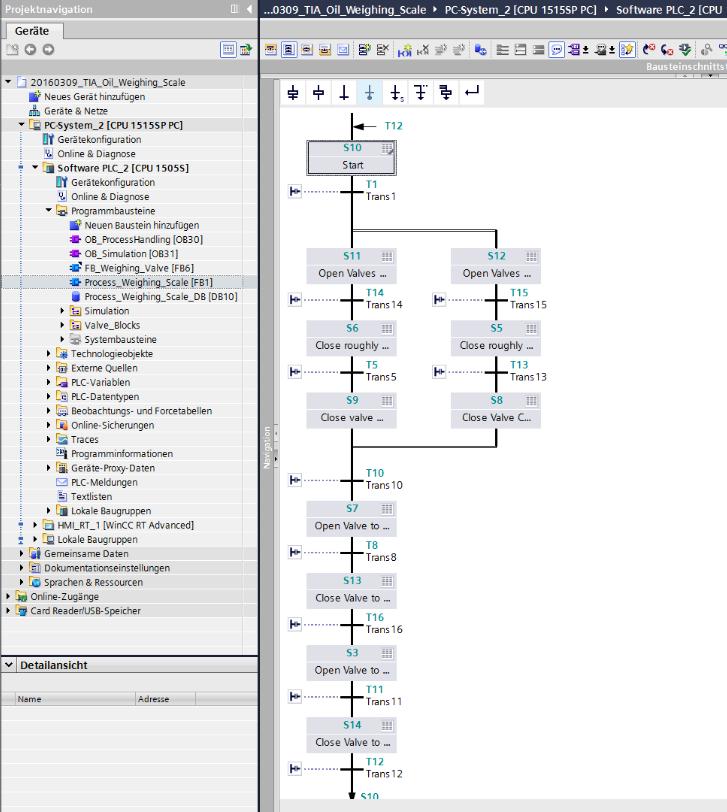Open S7 step action table grid icon
Screen dimensions: 727x812
387,509
